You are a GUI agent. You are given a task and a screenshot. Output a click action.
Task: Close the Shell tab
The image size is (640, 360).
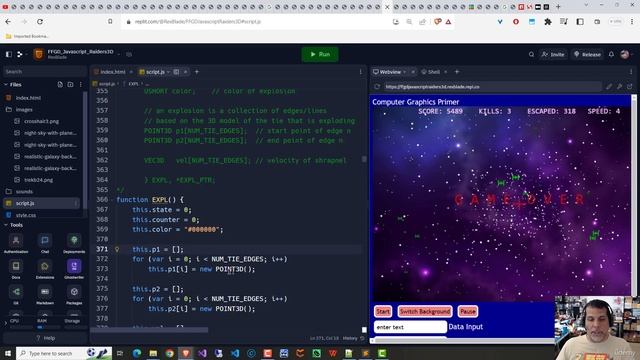pyautogui.click(x=446, y=72)
